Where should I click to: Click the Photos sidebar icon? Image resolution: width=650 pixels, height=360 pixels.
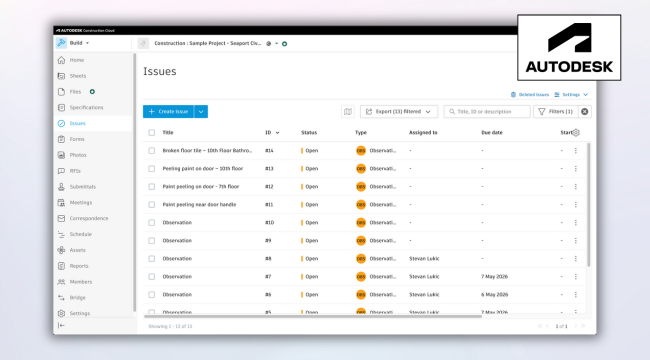pos(61,155)
